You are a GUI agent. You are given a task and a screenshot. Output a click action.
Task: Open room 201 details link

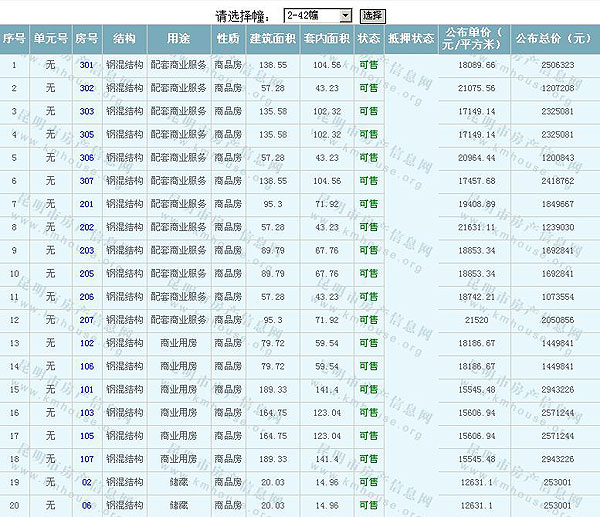coord(87,204)
